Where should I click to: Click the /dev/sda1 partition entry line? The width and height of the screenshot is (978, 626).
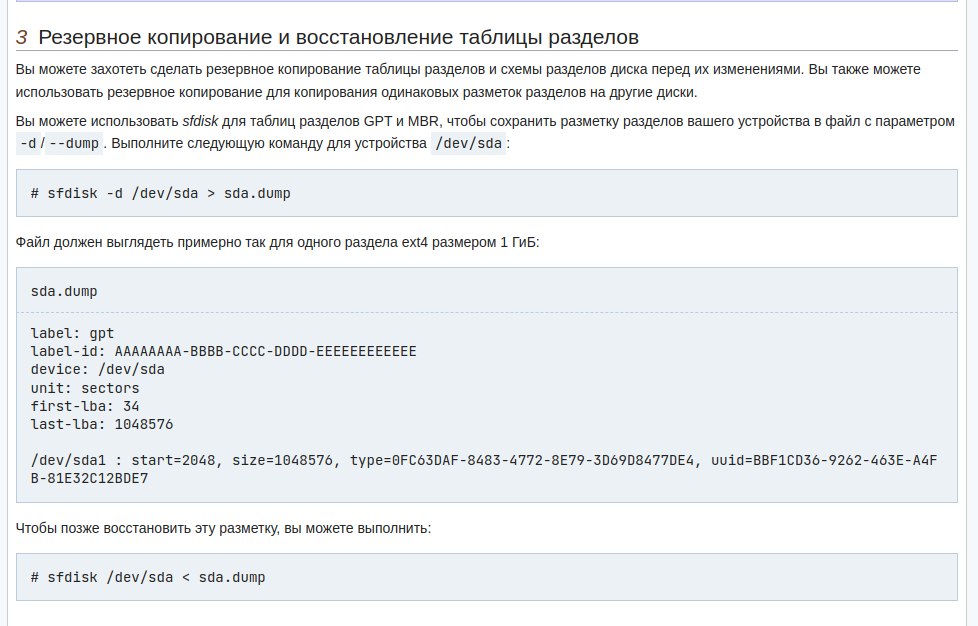tap(482, 460)
